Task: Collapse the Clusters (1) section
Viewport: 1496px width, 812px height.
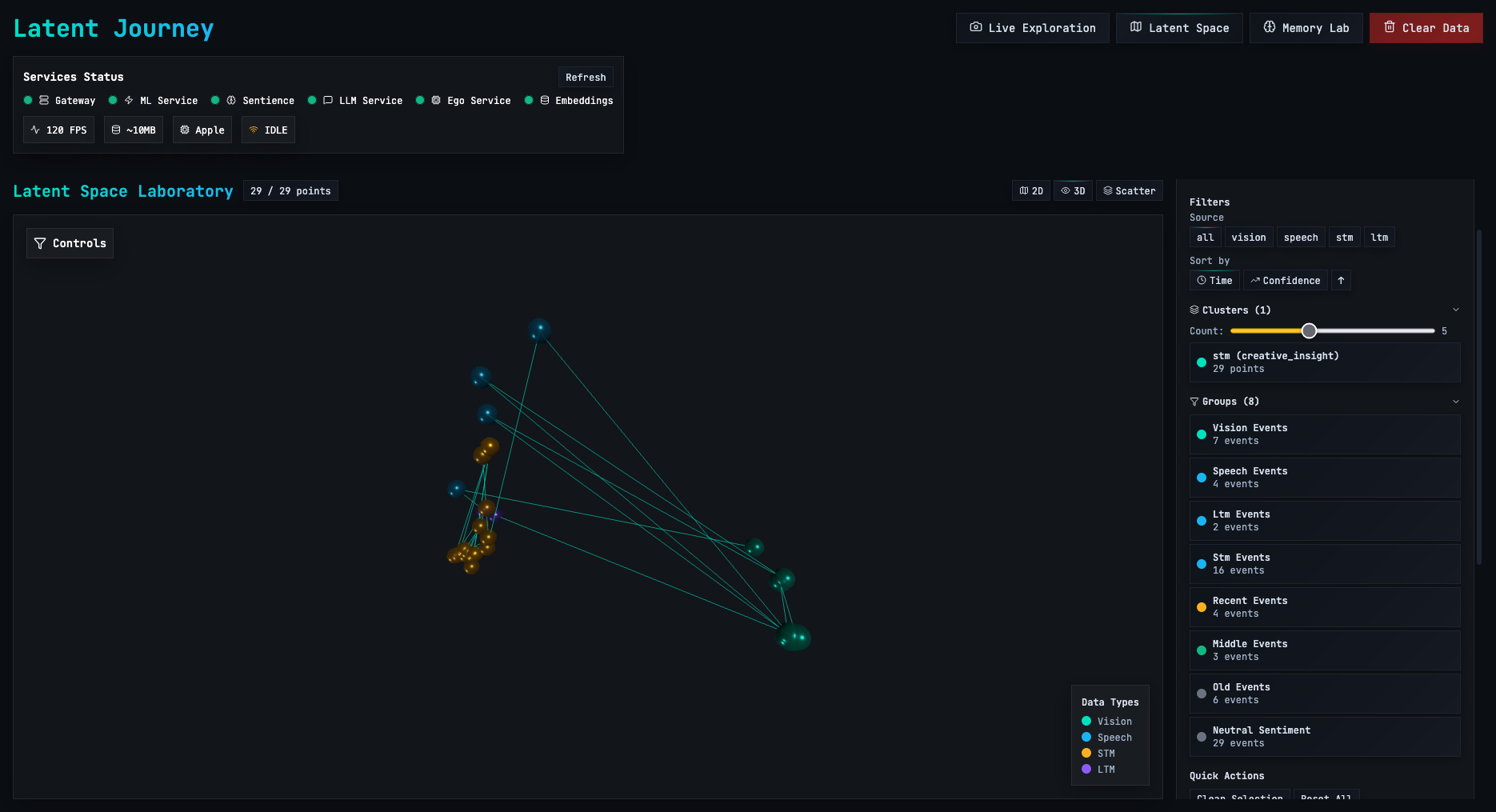Action: pyautogui.click(x=1455, y=310)
